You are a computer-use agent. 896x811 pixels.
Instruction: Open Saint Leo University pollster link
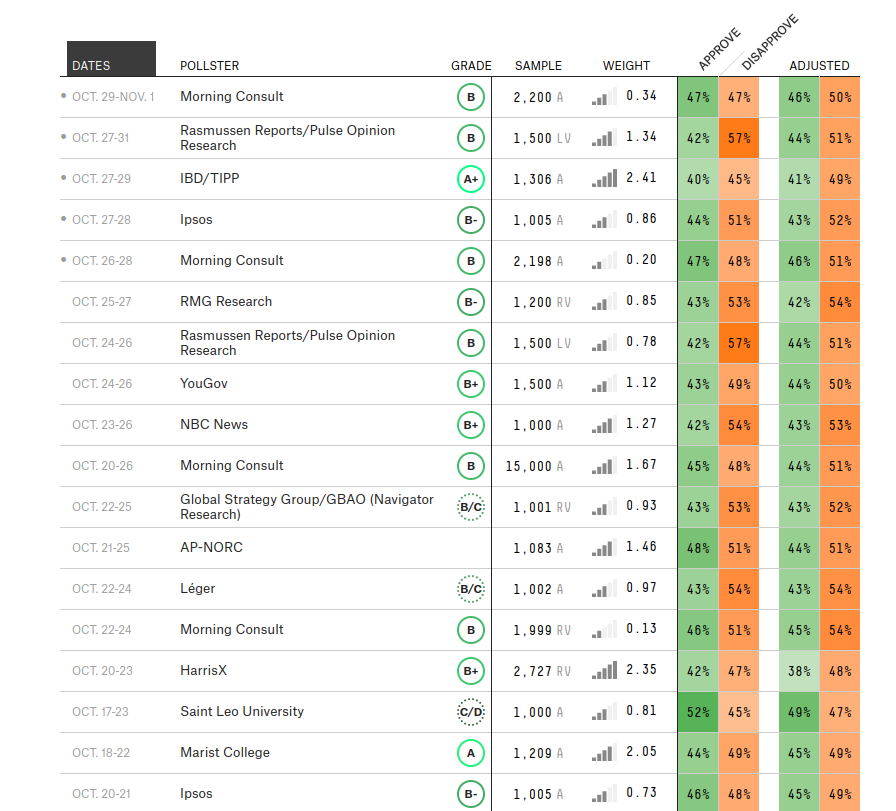[x=242, y=712]
